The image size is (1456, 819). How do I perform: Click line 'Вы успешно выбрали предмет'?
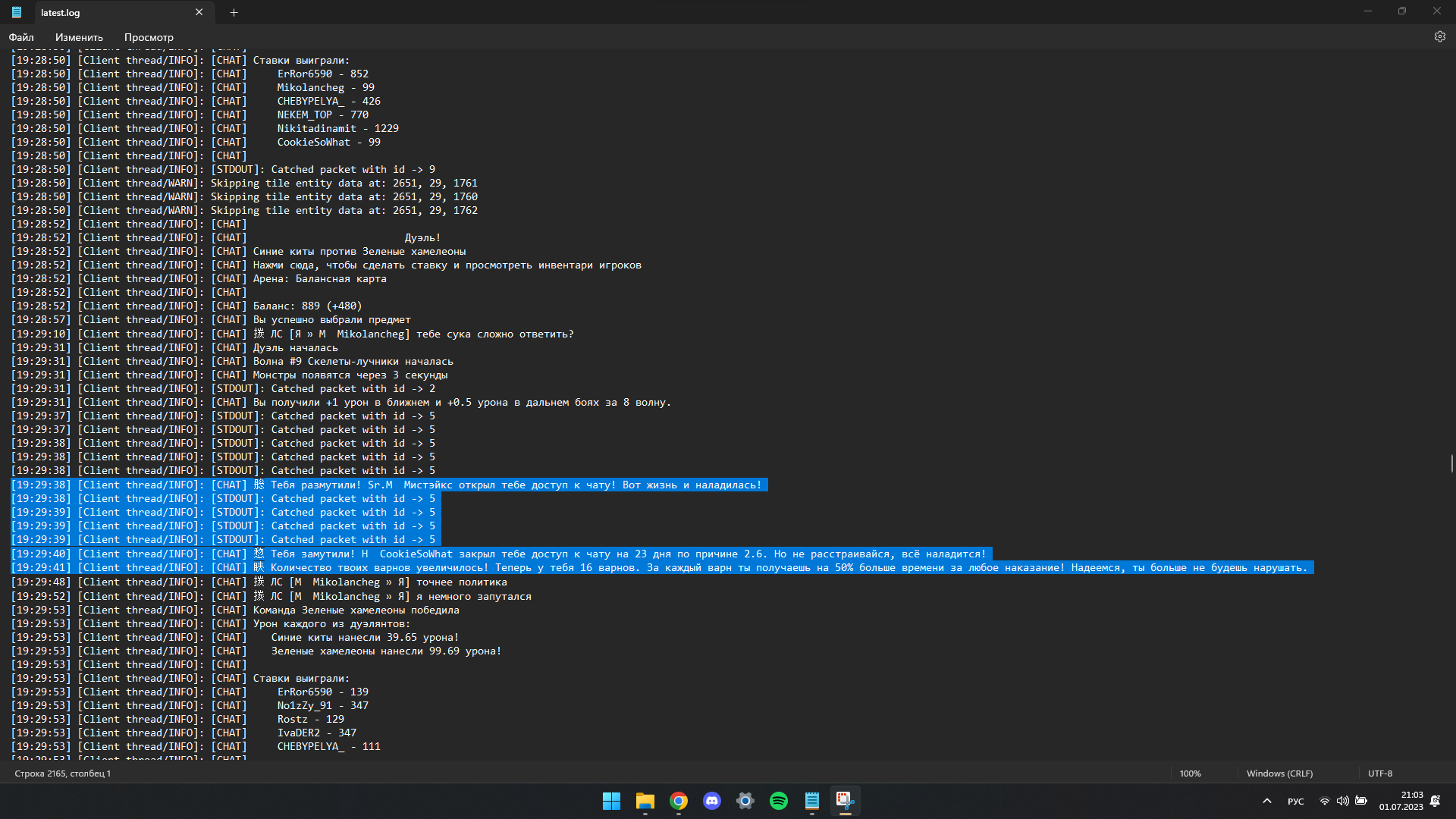click(211, 319)
